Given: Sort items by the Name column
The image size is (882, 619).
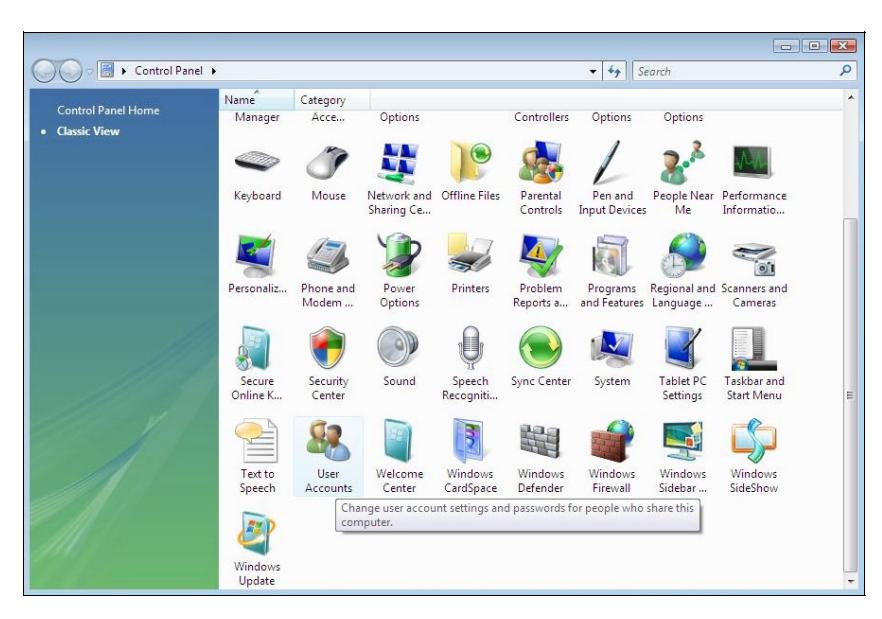Looking at the screenshot, I should [256, 100].
